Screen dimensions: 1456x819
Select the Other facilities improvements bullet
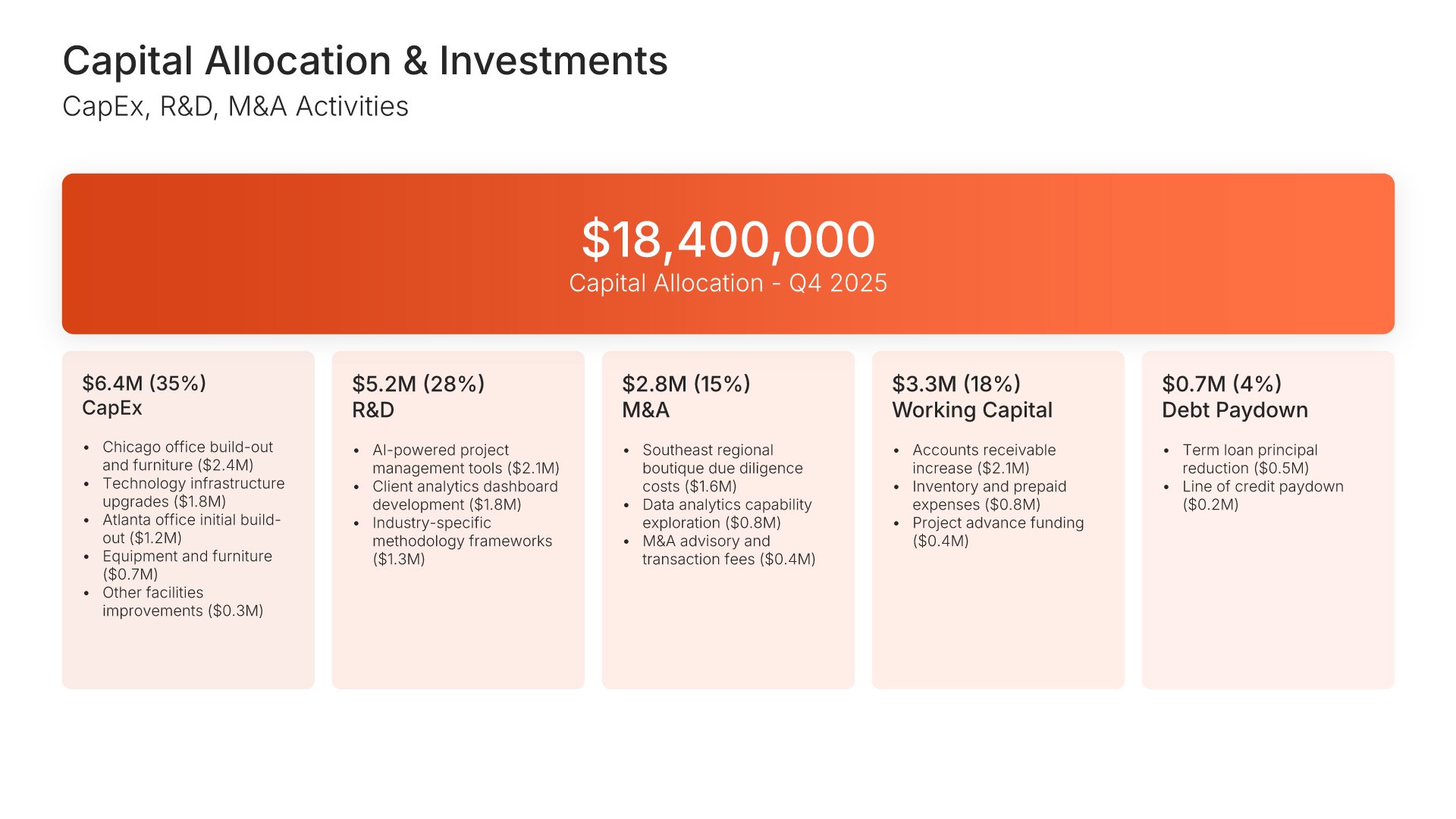coord(183,601)
